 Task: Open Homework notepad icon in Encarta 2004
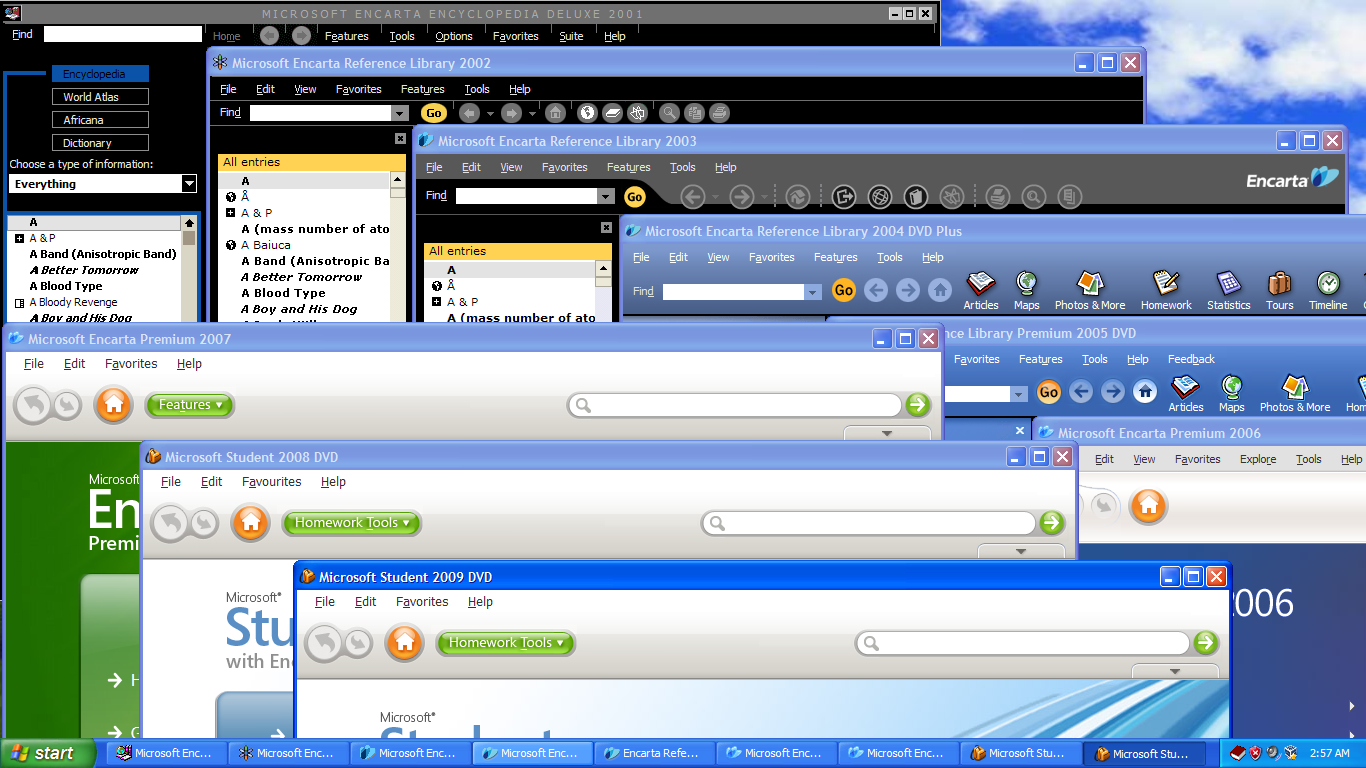click(x=1166, y=290)
